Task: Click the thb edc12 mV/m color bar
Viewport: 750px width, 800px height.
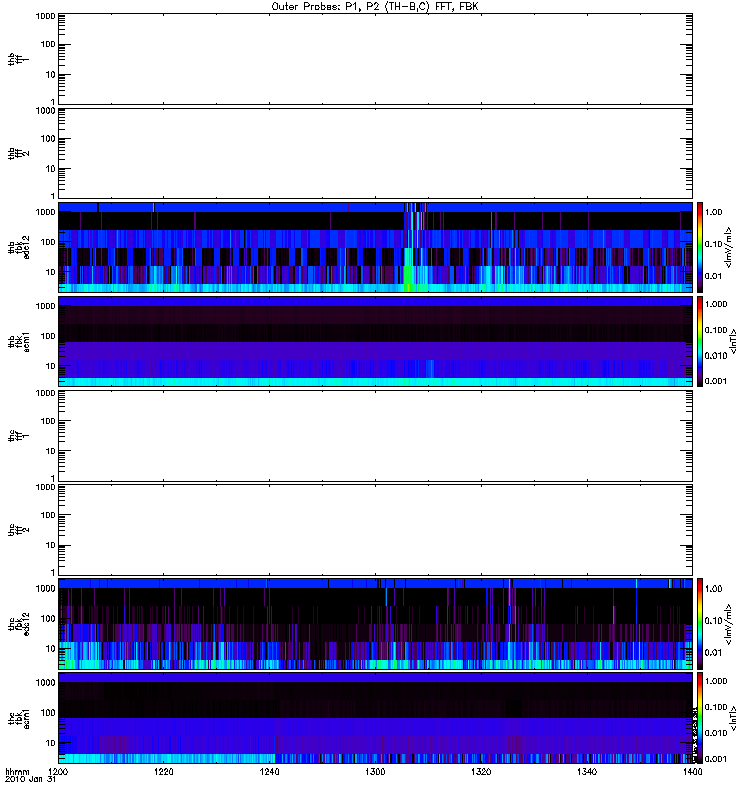Action: click(700, 247)
